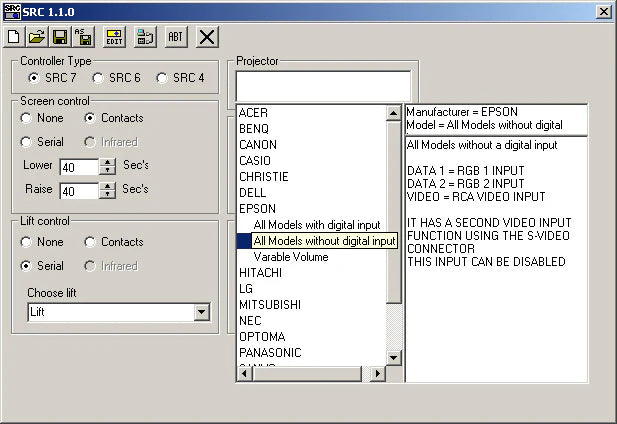Select CHRISTIE in projector list
Screen dimensions: 617x424
[264, 177]
